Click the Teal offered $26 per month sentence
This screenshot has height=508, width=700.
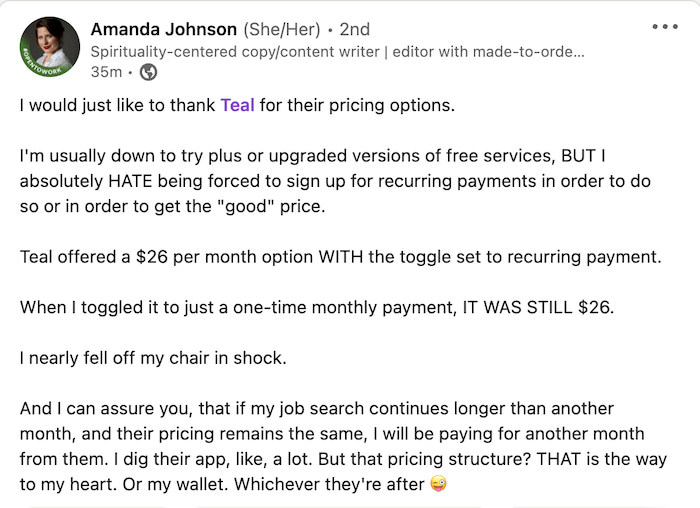click(x=340, y=257)
